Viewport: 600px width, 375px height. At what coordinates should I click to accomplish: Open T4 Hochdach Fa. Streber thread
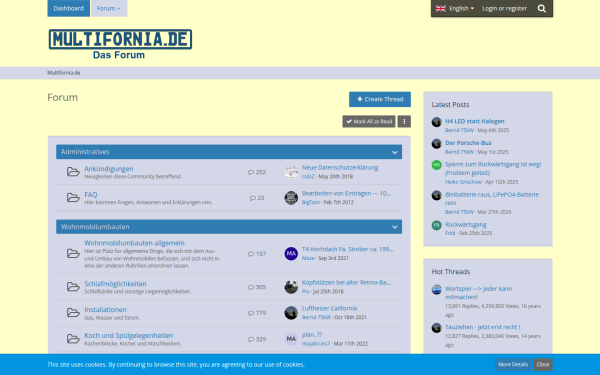[x=347, y=249]
